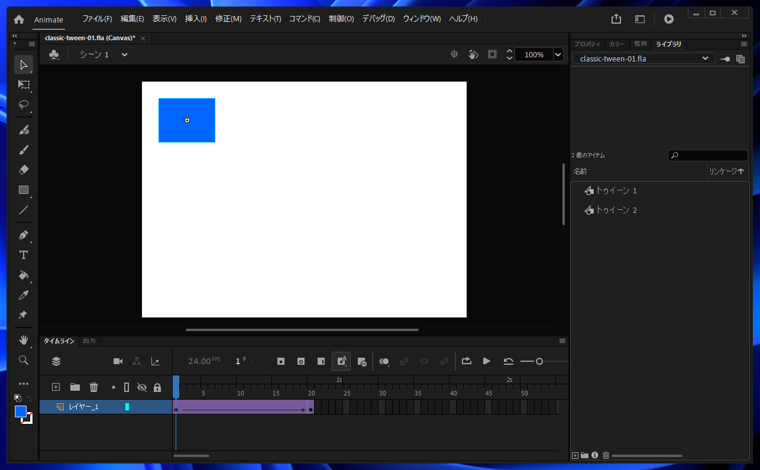Expand the scene selector dropdown

pos(125,55)
